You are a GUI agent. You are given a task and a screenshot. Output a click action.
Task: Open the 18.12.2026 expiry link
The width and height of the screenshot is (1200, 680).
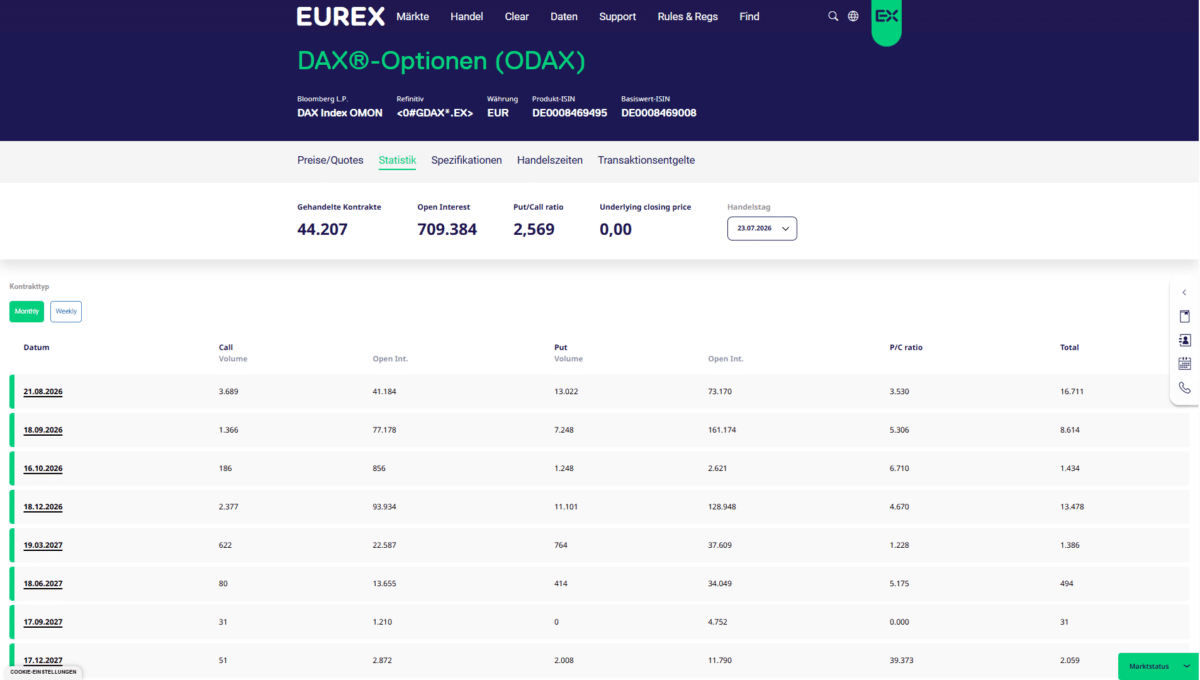tap(43, 507)
